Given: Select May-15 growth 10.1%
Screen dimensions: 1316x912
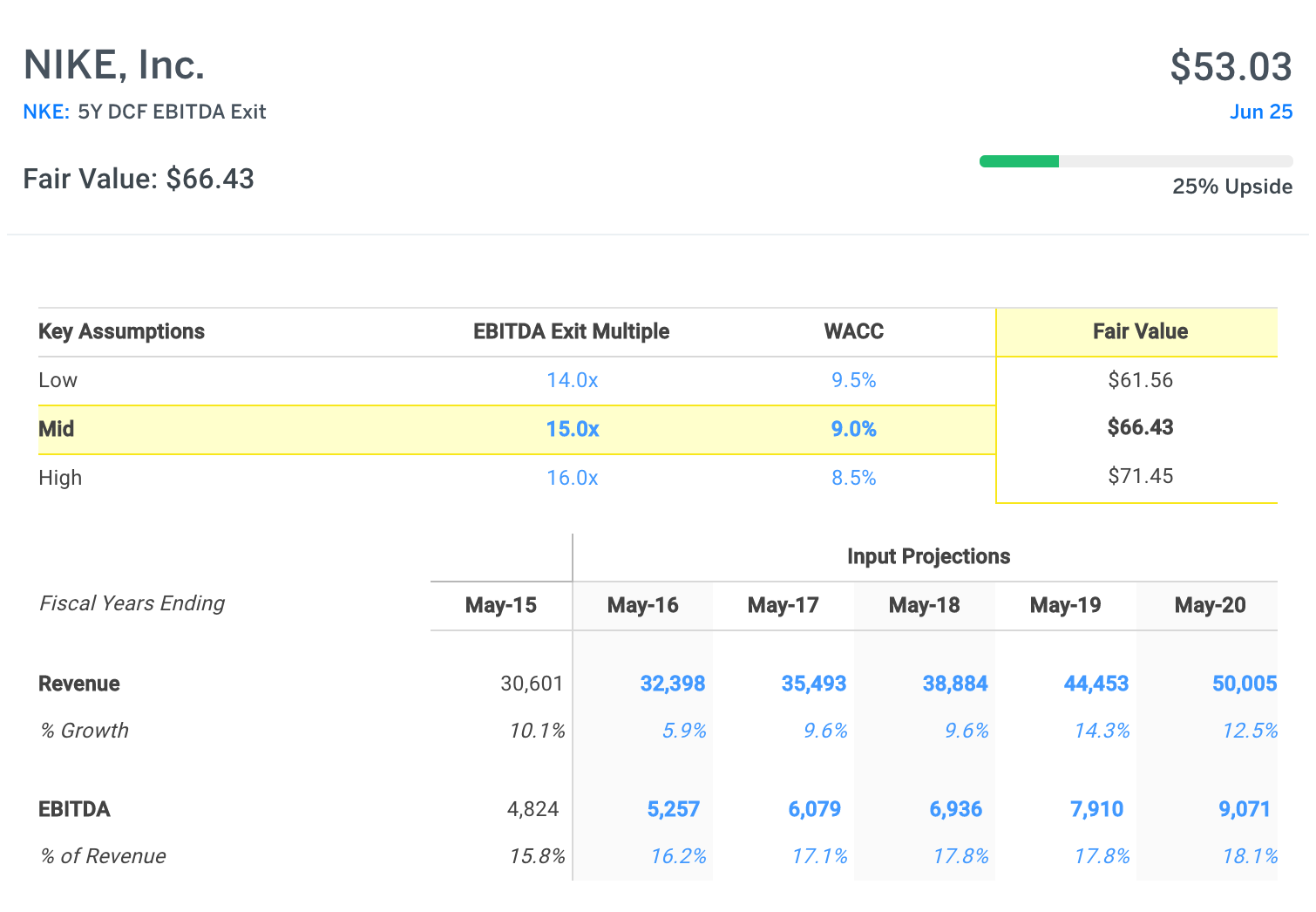Looking at the screenshot, I should (537, 731).
